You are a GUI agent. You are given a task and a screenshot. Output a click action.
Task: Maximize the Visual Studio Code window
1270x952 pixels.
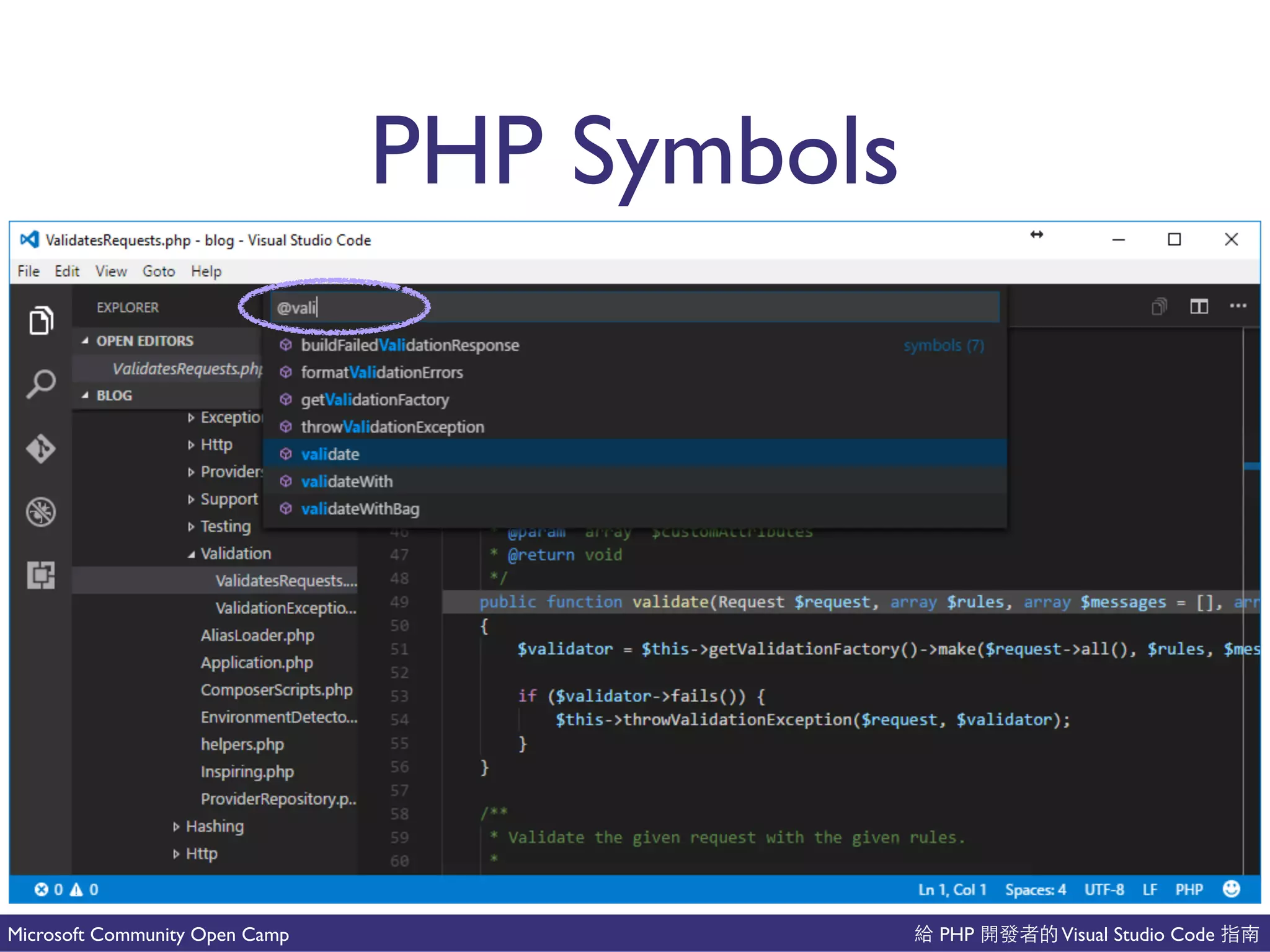tap(1174, 239)
